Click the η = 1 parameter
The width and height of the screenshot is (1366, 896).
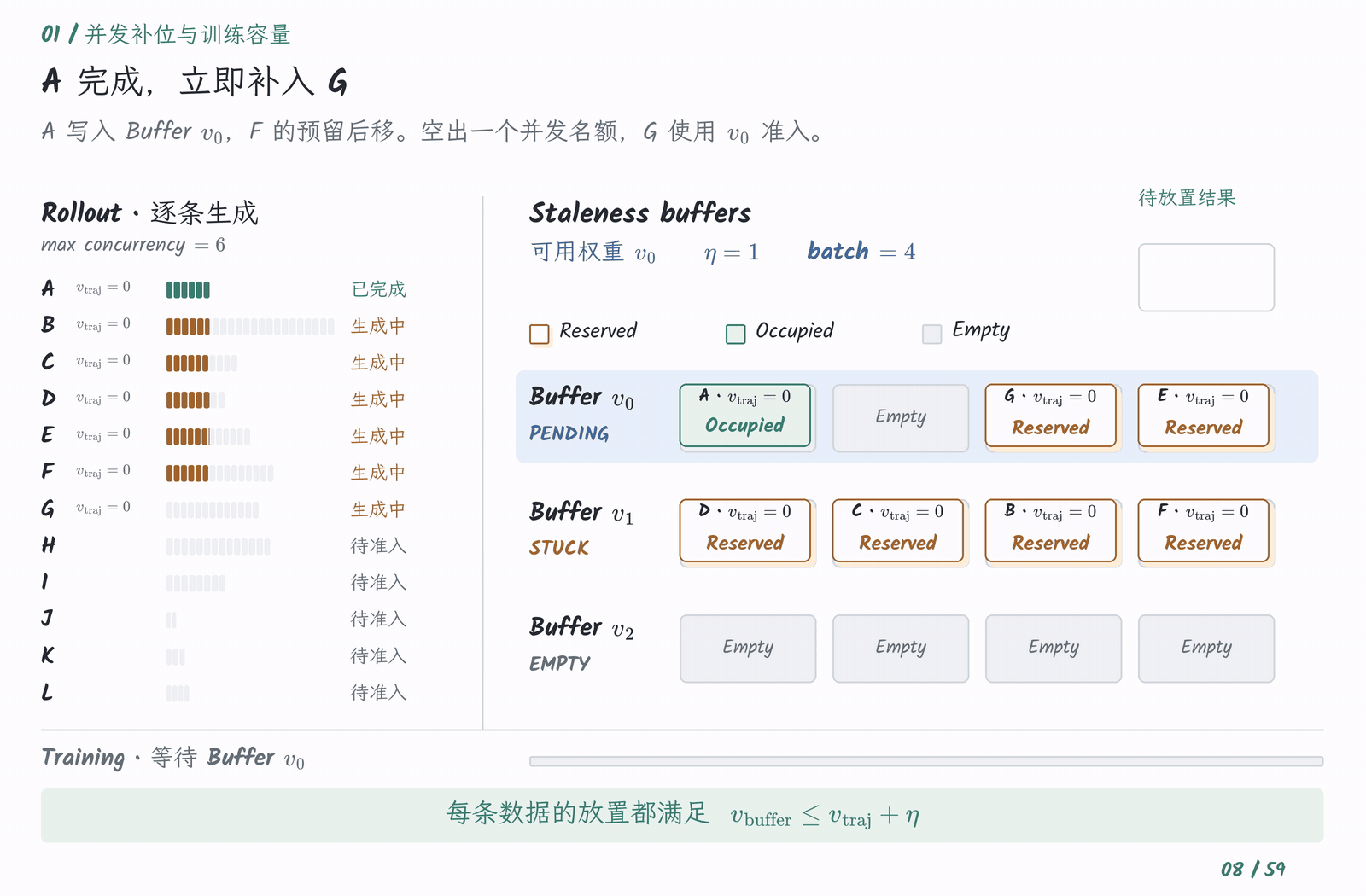pyautogui.click(x=732, y=253)
